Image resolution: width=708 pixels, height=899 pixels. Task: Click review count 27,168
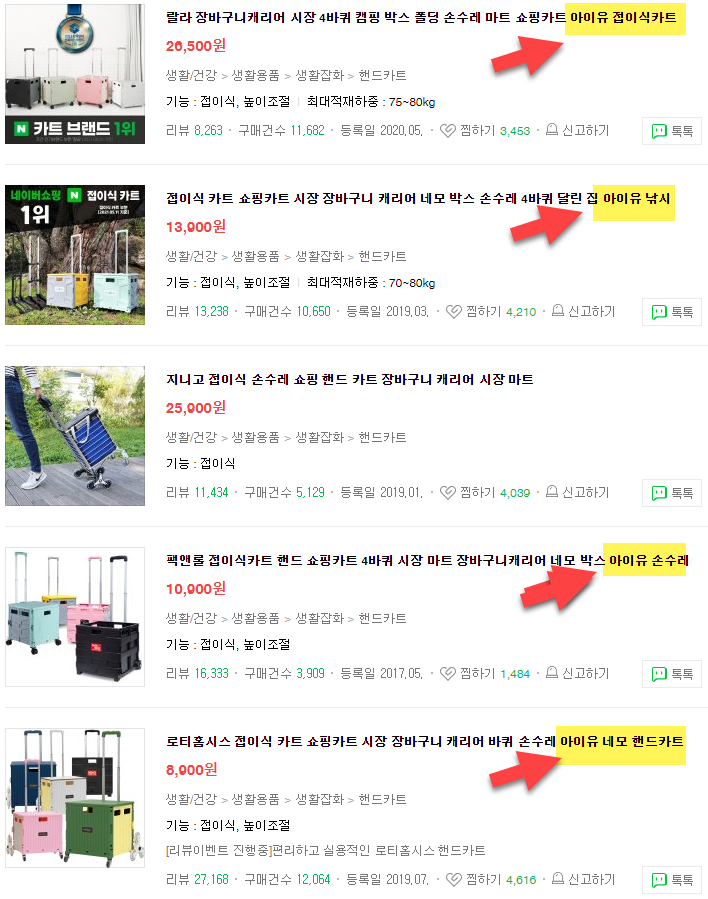pyautogui.click(x=212, y=880)
